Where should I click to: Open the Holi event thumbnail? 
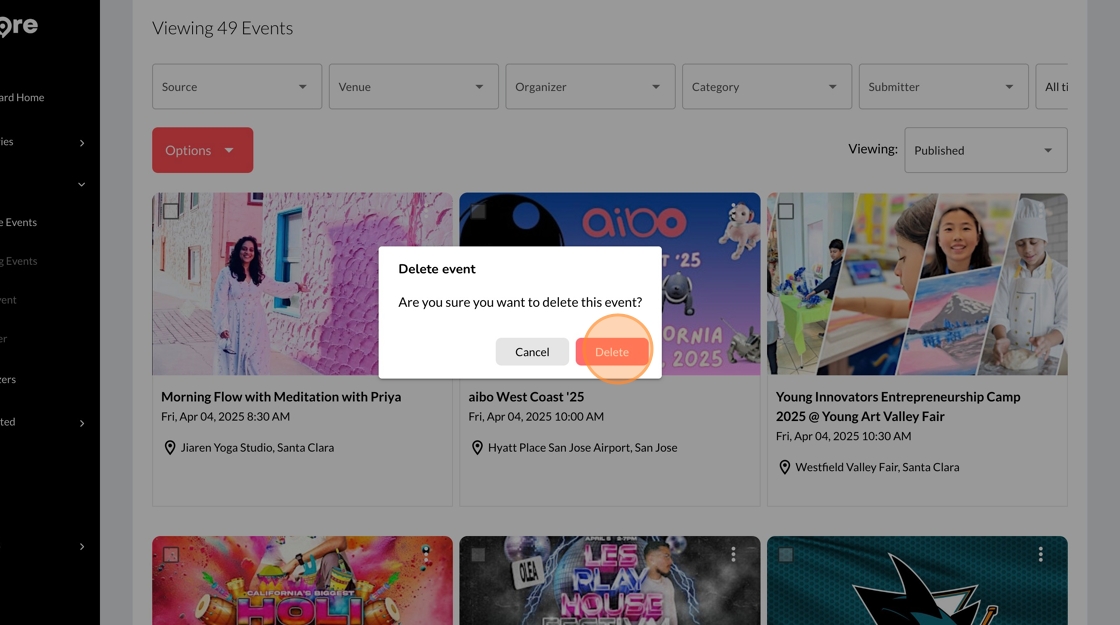(x=302, y=580)
